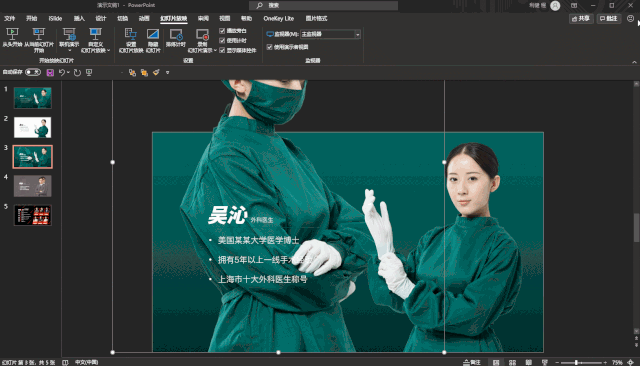Click the smiley feedback icon
Screen dimensions: 640x366
click(x=630, y=18)
